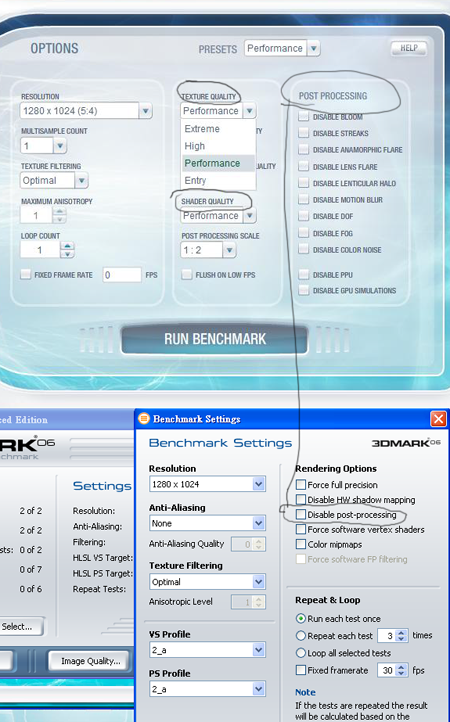This screenshot has height=722, width=450.
Task: Select Repeat each test radio button
Action: (x=301, y=636)
